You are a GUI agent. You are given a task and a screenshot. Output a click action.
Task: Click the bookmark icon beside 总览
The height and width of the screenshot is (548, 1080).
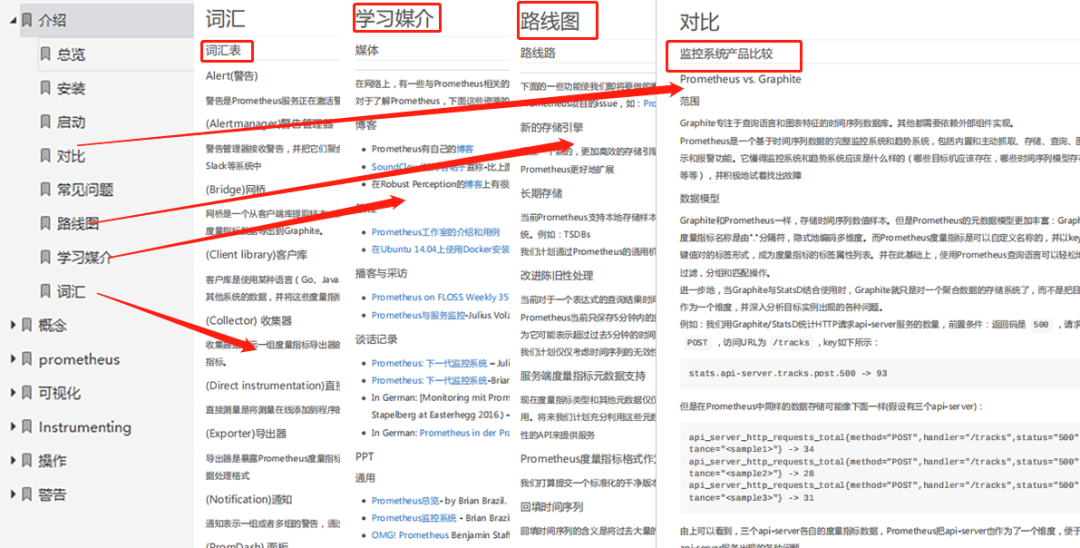click(45, 54)
